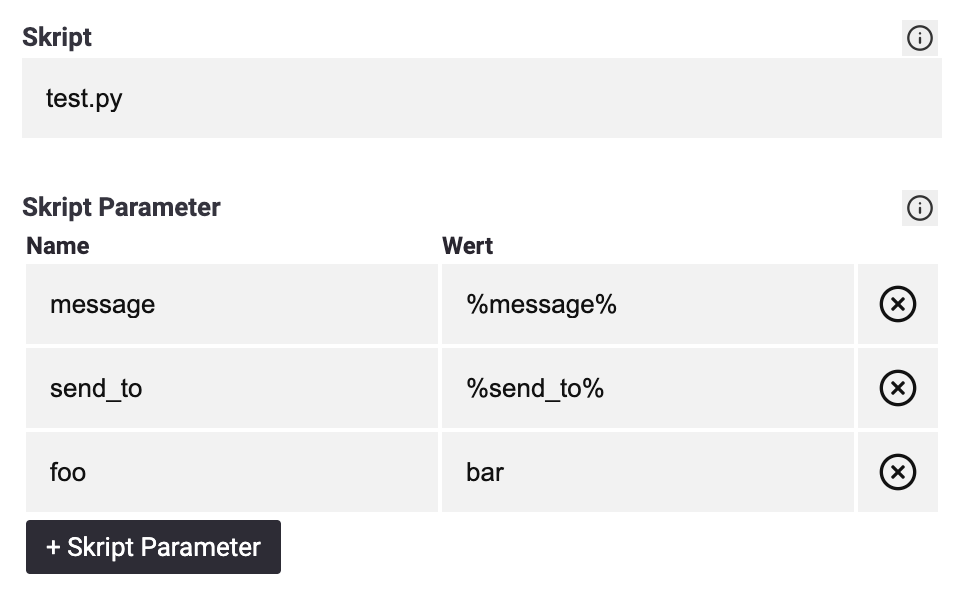Select the Wert column header

(x=467, y=246)
